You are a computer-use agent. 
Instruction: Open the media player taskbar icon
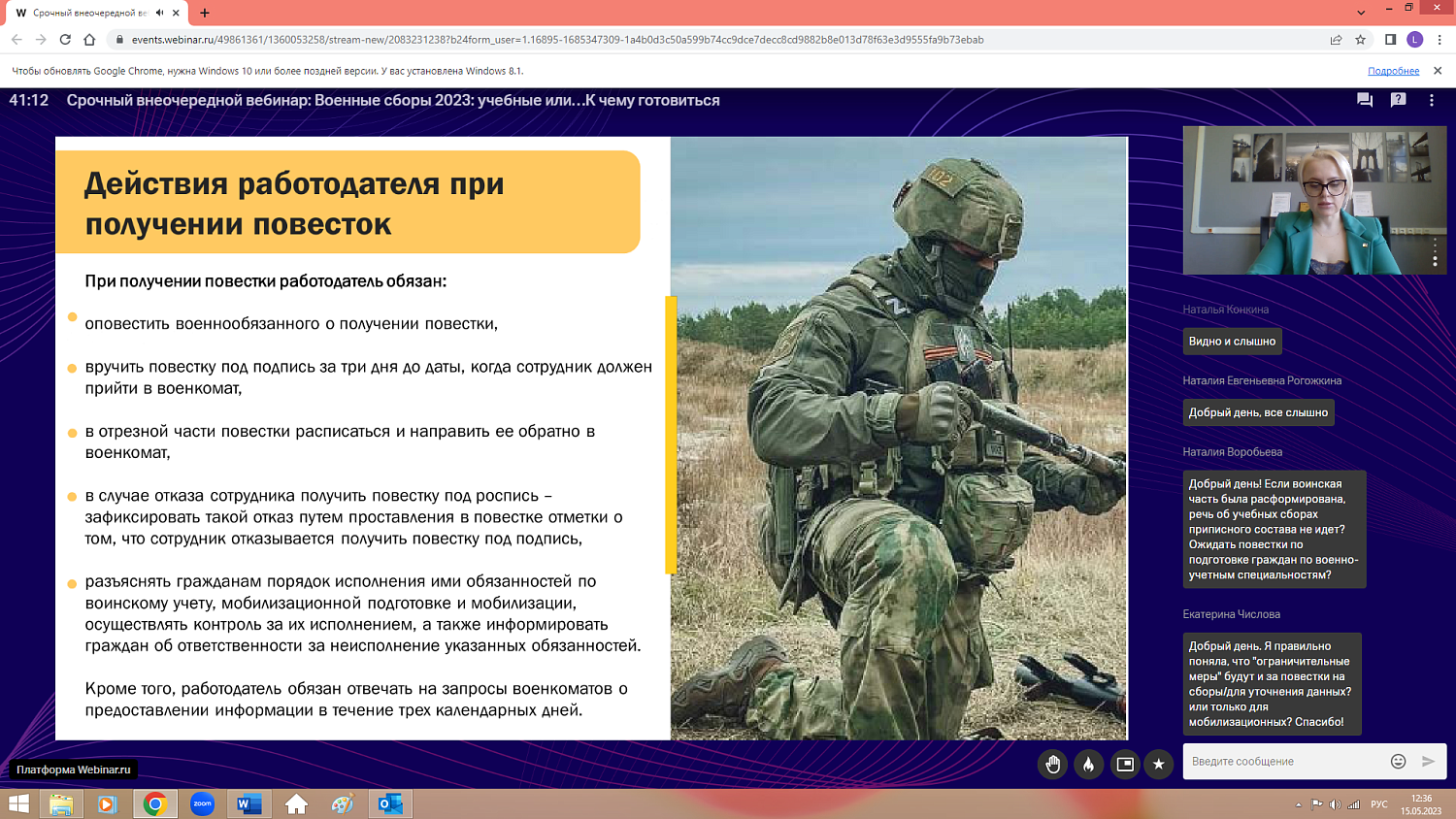pyautogui.click(x=108, y=803)
